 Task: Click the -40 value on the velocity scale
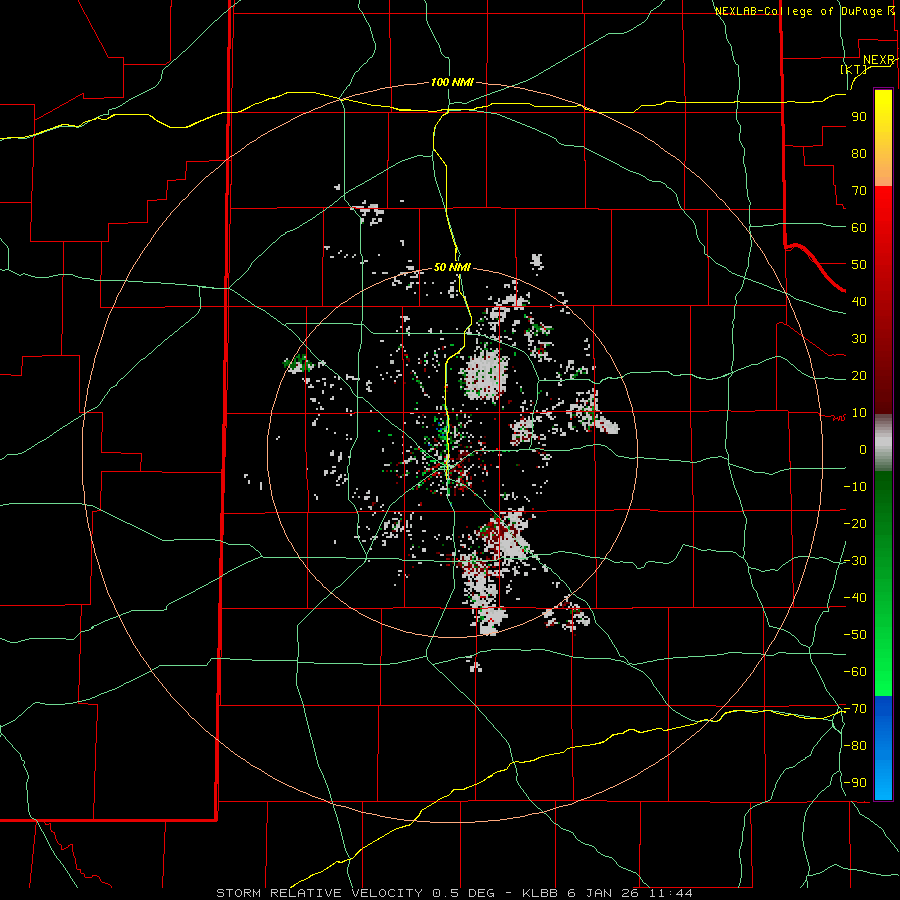[855, 598]
